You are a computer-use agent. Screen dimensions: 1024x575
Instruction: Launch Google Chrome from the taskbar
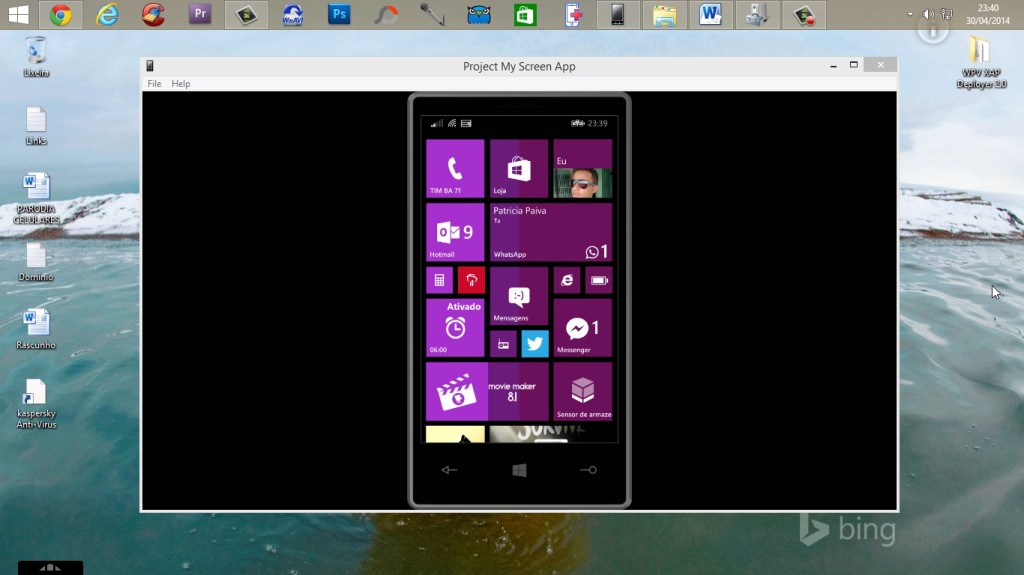[61, 14]
